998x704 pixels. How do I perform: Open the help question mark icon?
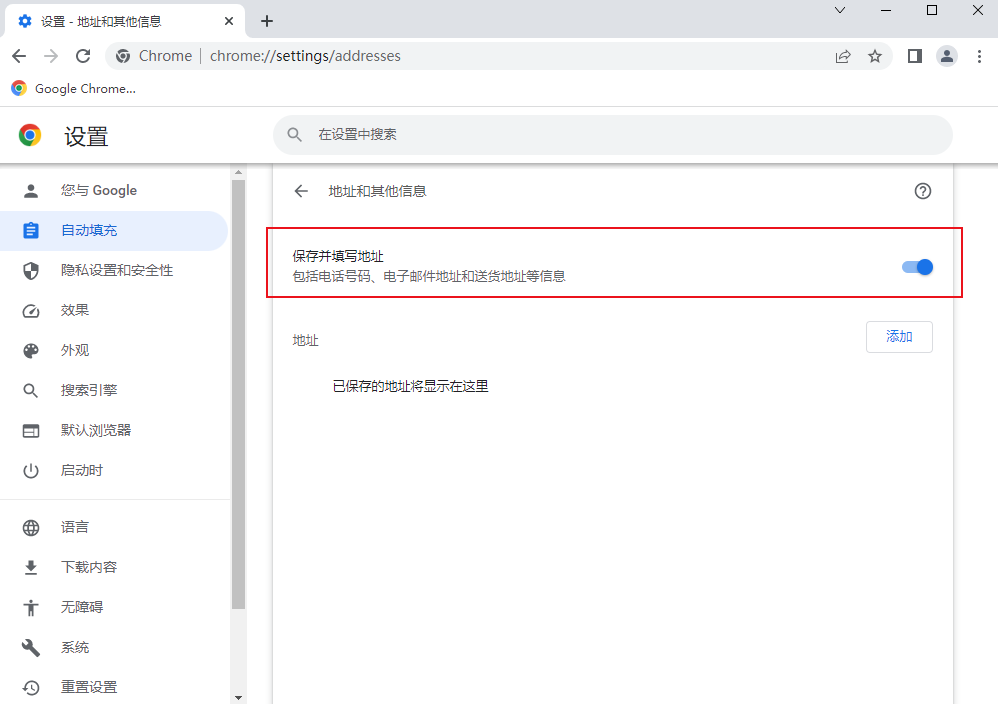[x=923, y=190]
